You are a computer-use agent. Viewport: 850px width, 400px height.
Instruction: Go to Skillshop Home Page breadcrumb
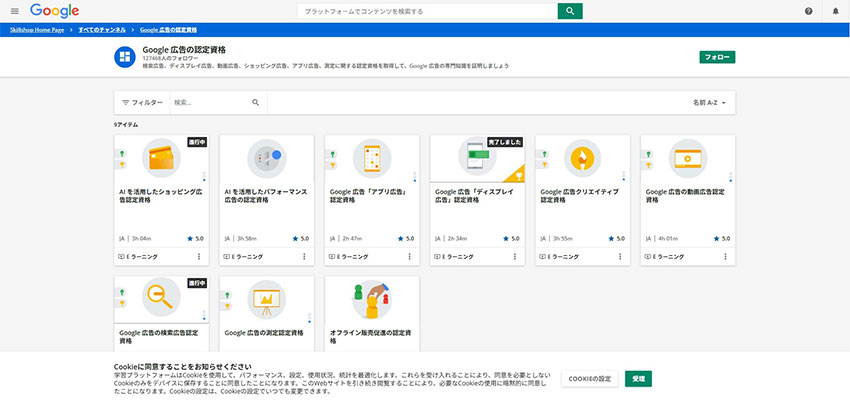coord(37,30)
